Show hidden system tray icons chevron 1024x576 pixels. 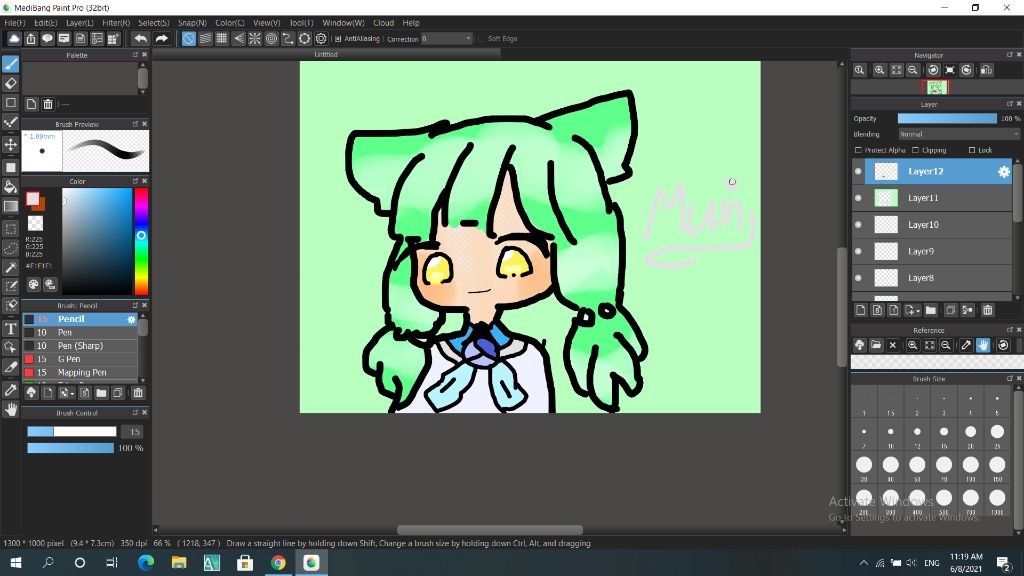[863, 562]
